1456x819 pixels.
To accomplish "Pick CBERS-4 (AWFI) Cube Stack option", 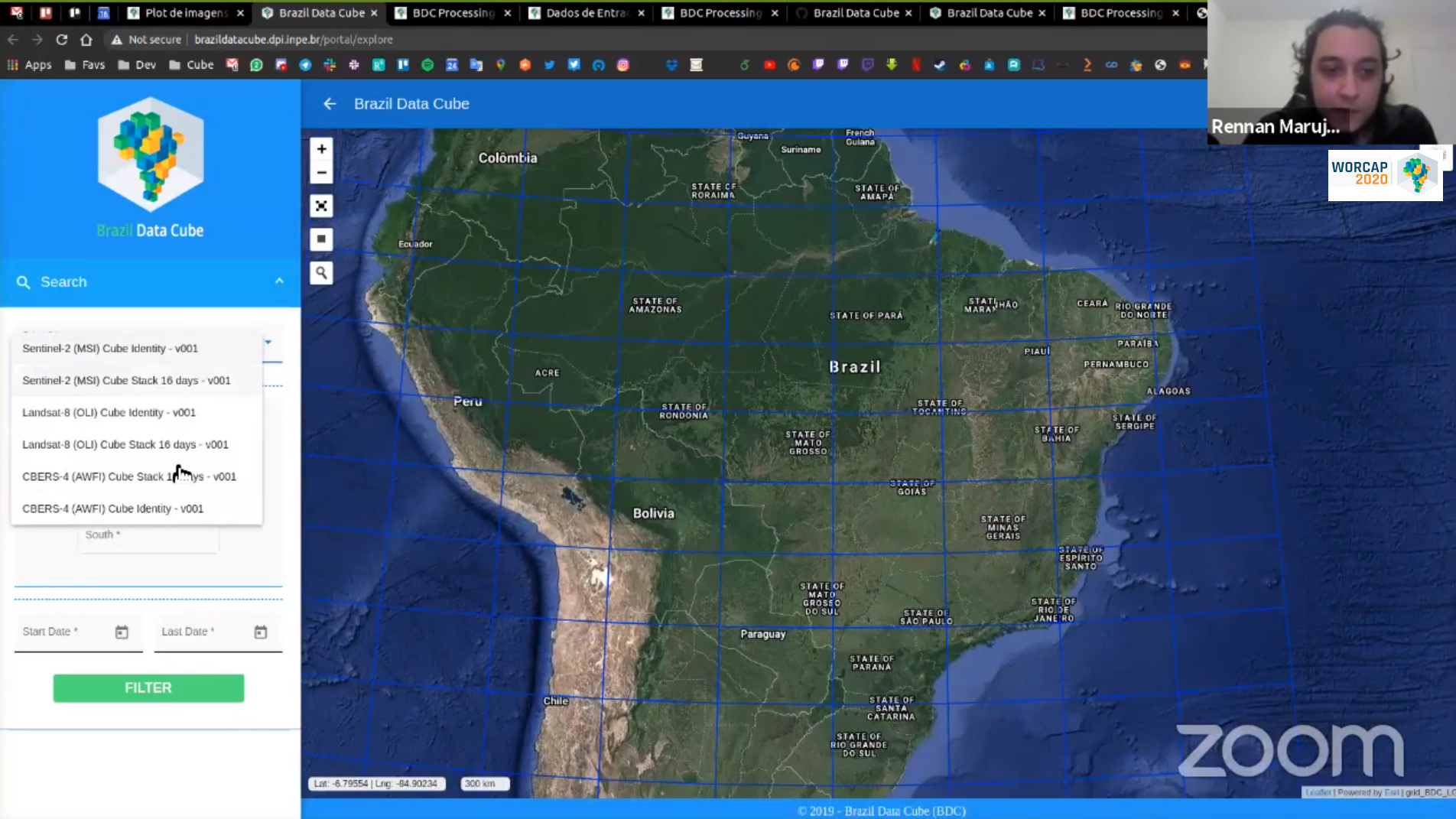I will click(x=137, y=477).
